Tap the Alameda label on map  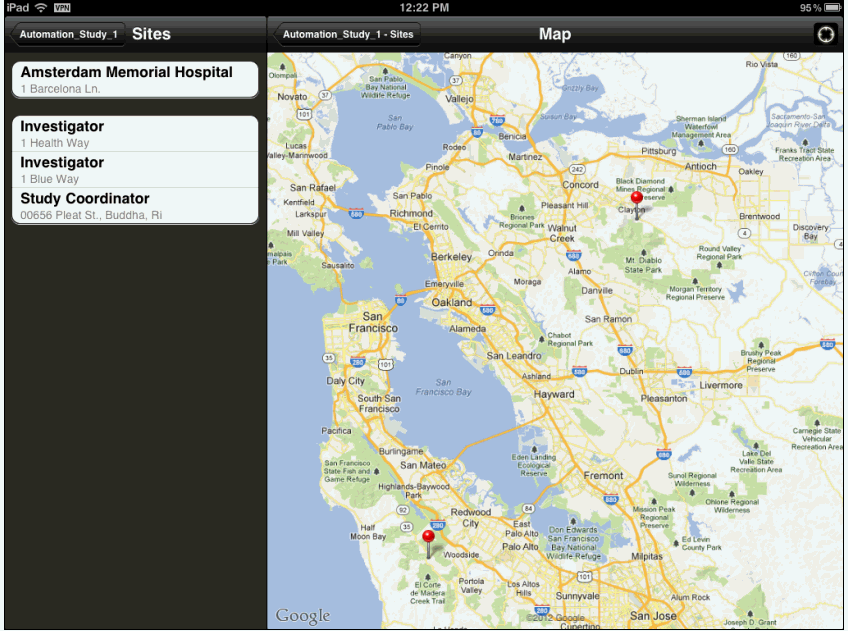[467, 329]
